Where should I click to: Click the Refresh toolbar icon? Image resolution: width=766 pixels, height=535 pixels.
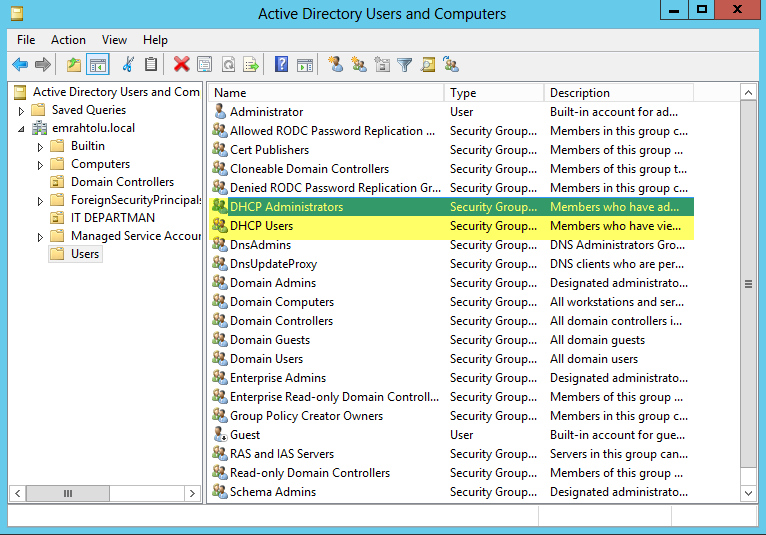(x=228, y=64)
